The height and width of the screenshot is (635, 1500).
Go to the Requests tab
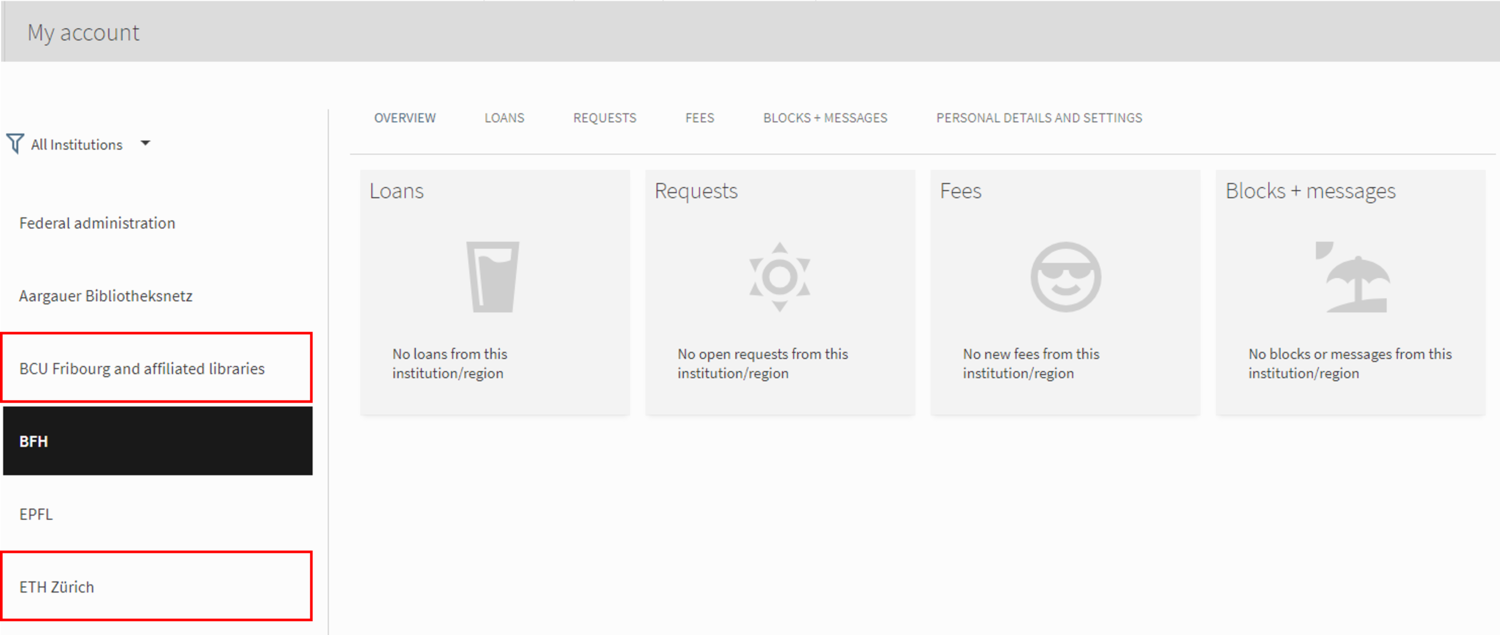(x=604, y=118)
